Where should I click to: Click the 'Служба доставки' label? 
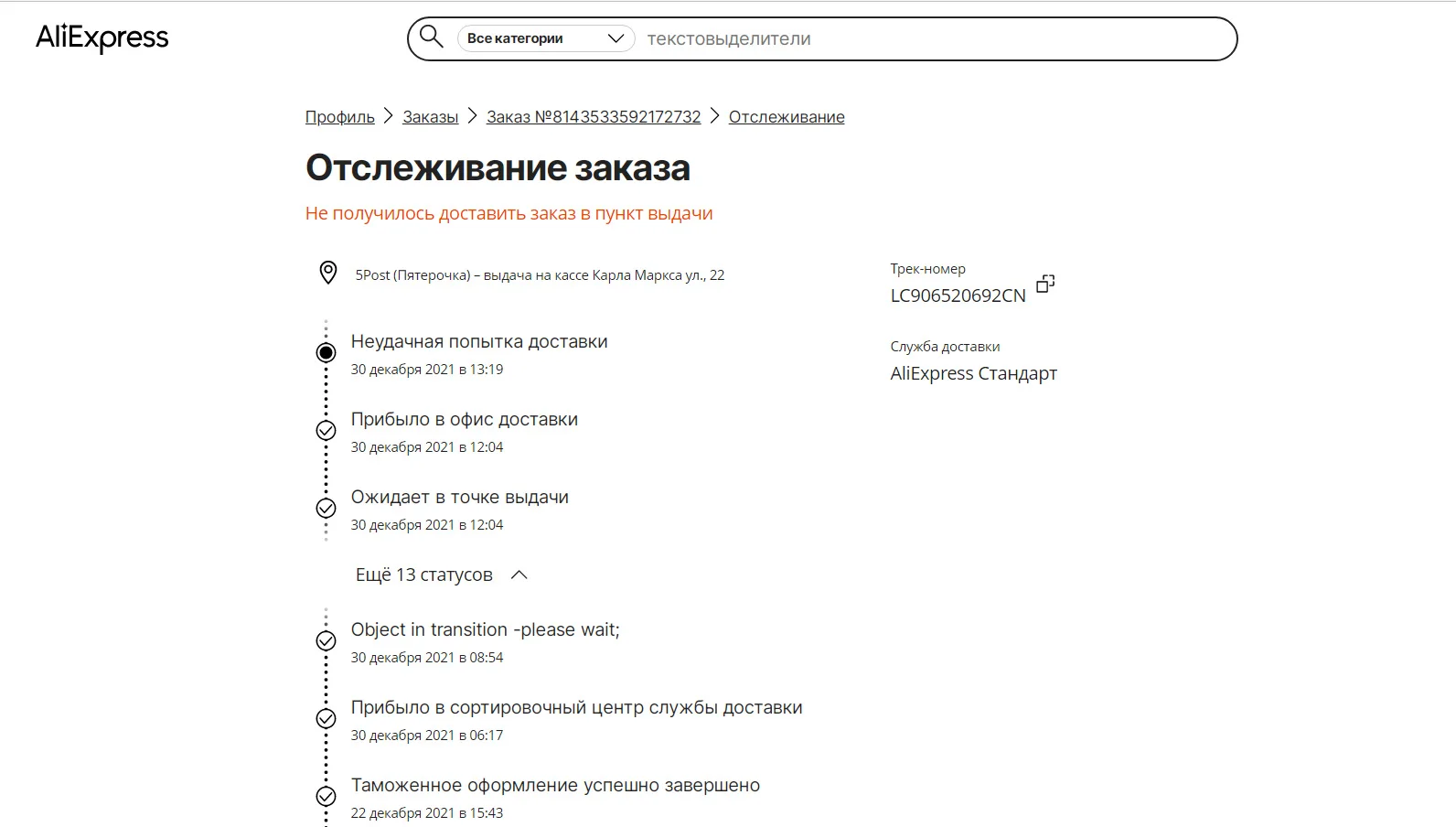[946, 347]
